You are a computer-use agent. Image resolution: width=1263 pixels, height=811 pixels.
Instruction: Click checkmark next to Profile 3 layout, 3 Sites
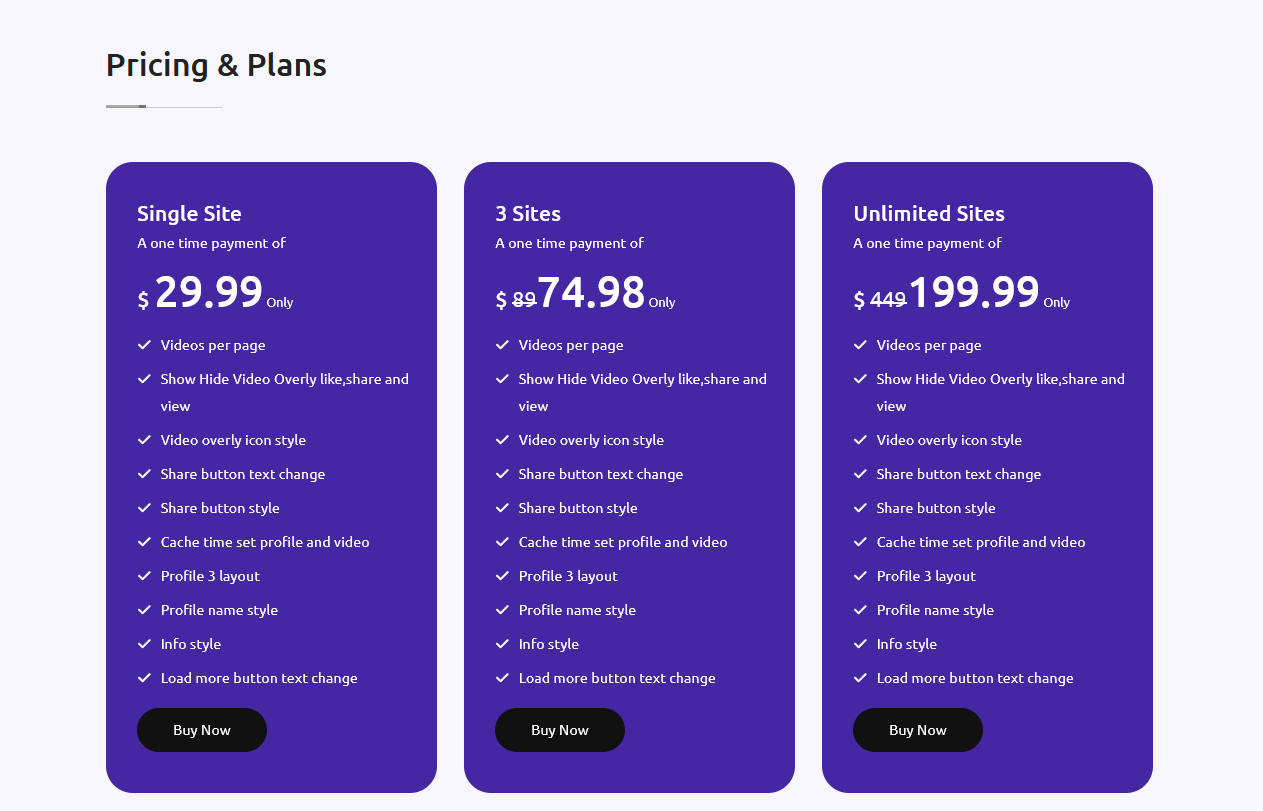[x=502, y=576]
